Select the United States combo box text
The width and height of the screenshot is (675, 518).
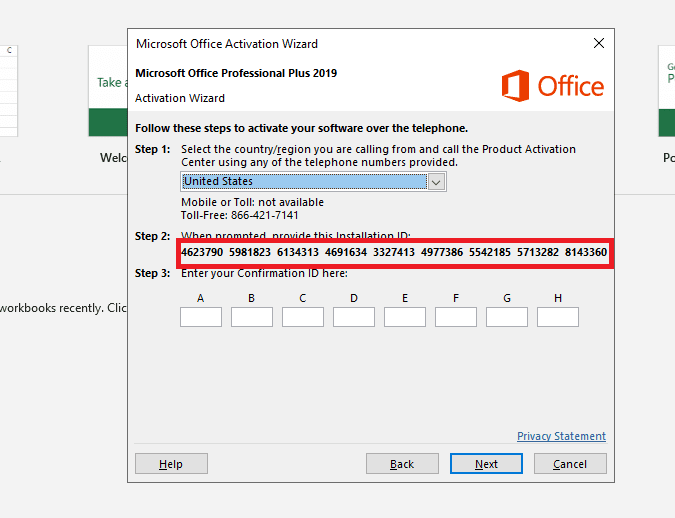tap(304, 182)
